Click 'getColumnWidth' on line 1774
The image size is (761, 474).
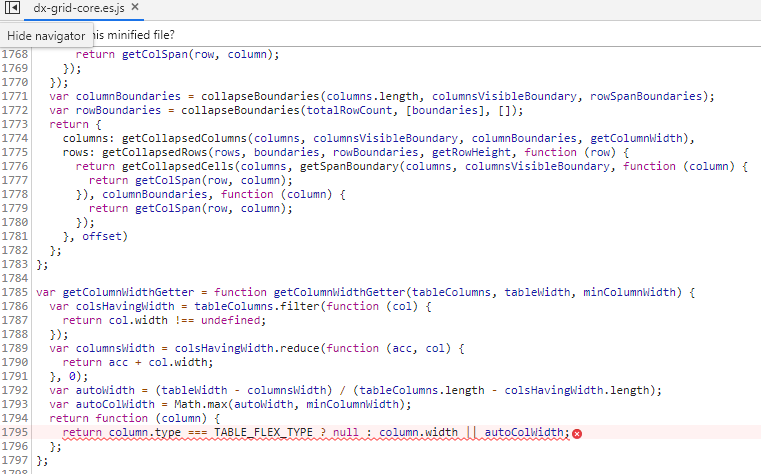[x=636, y=138]
